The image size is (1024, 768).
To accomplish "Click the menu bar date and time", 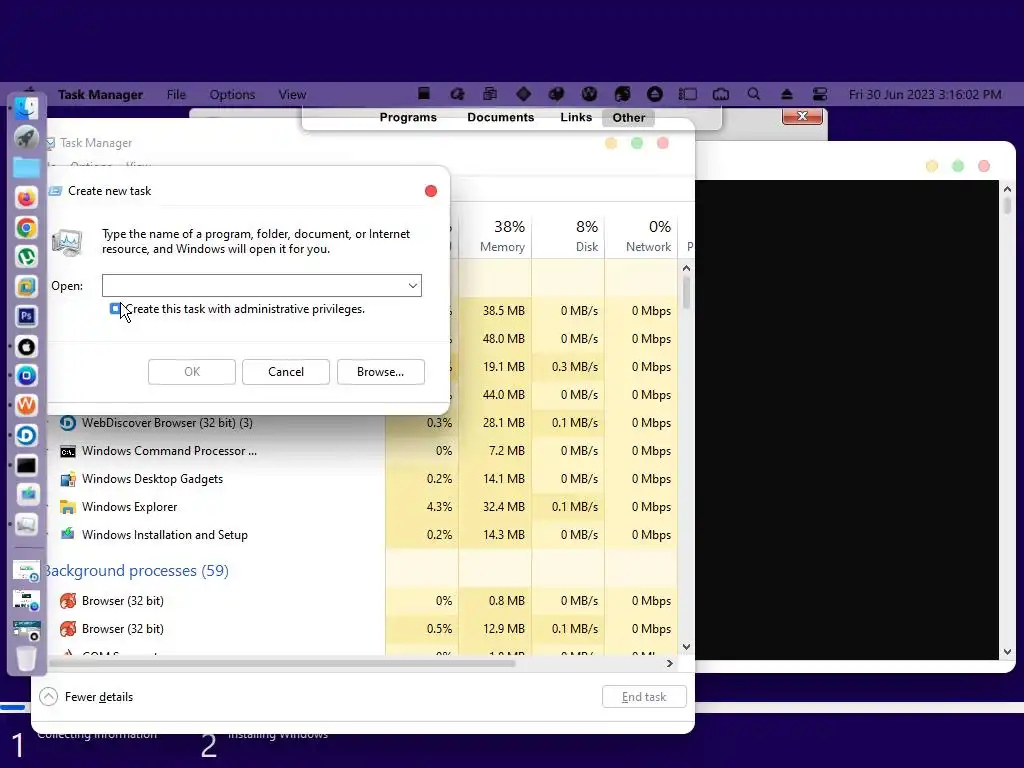I will pos(925,95).
